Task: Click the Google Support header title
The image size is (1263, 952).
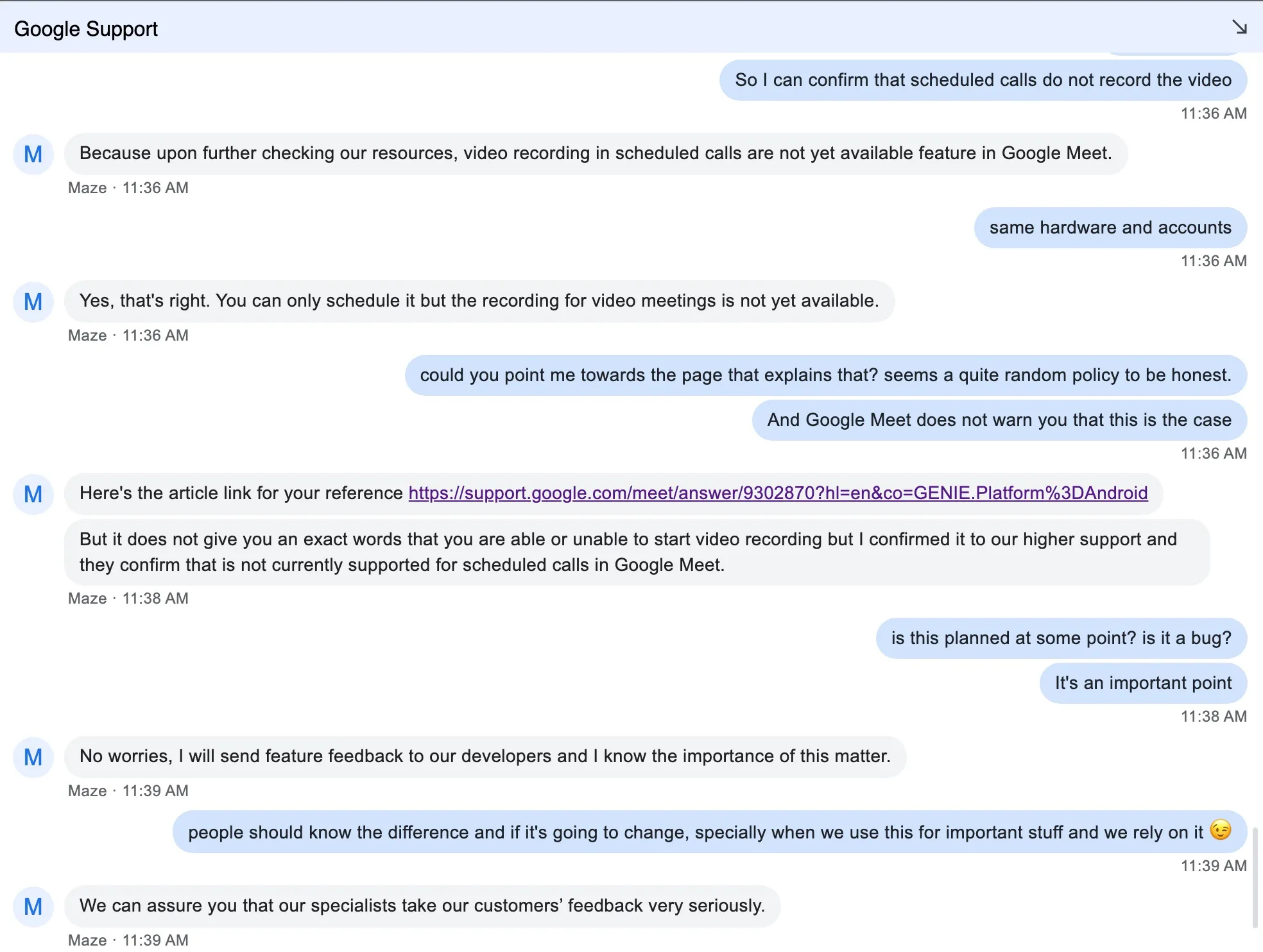Action: pos(86,29)
